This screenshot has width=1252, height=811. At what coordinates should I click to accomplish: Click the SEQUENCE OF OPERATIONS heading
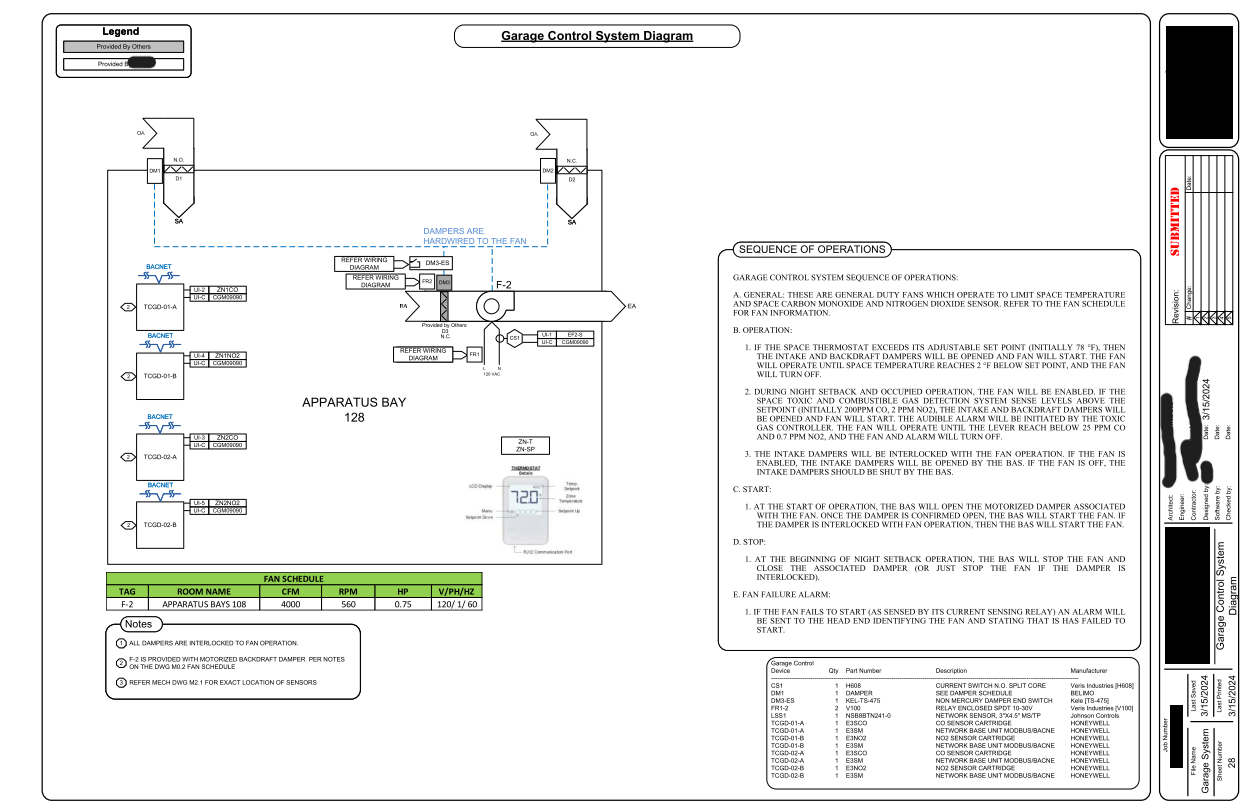pyautogui.click(x=810, y=249)
